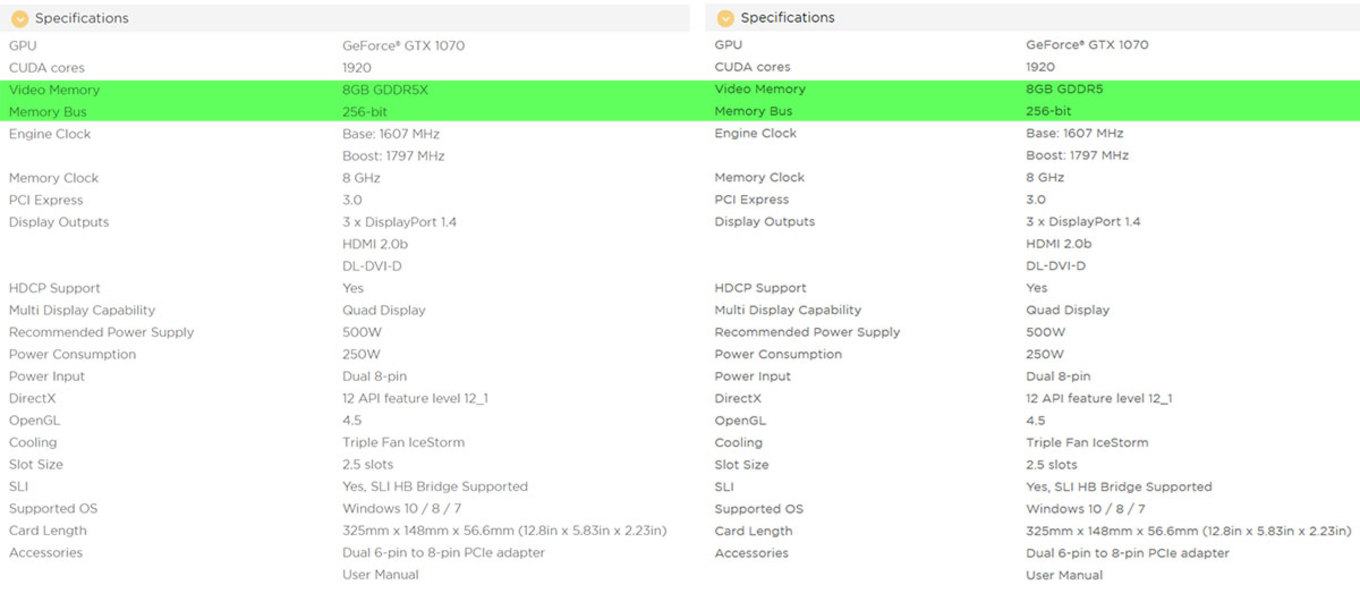Click the right Memory Bus label
Image resolution: width=1360 pixels, height=593 pixels.
753,111
